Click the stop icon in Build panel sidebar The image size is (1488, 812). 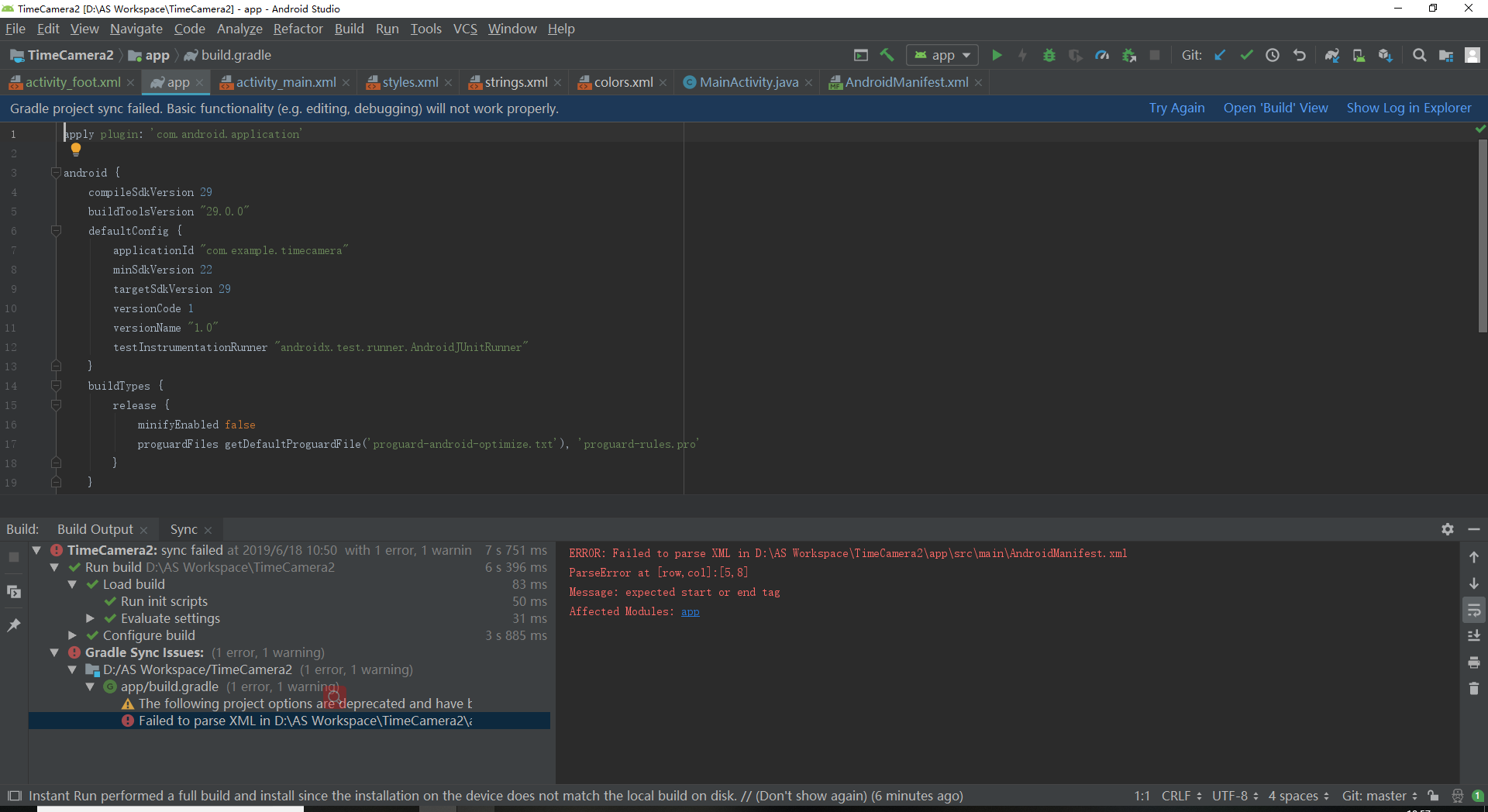[14, 557]
